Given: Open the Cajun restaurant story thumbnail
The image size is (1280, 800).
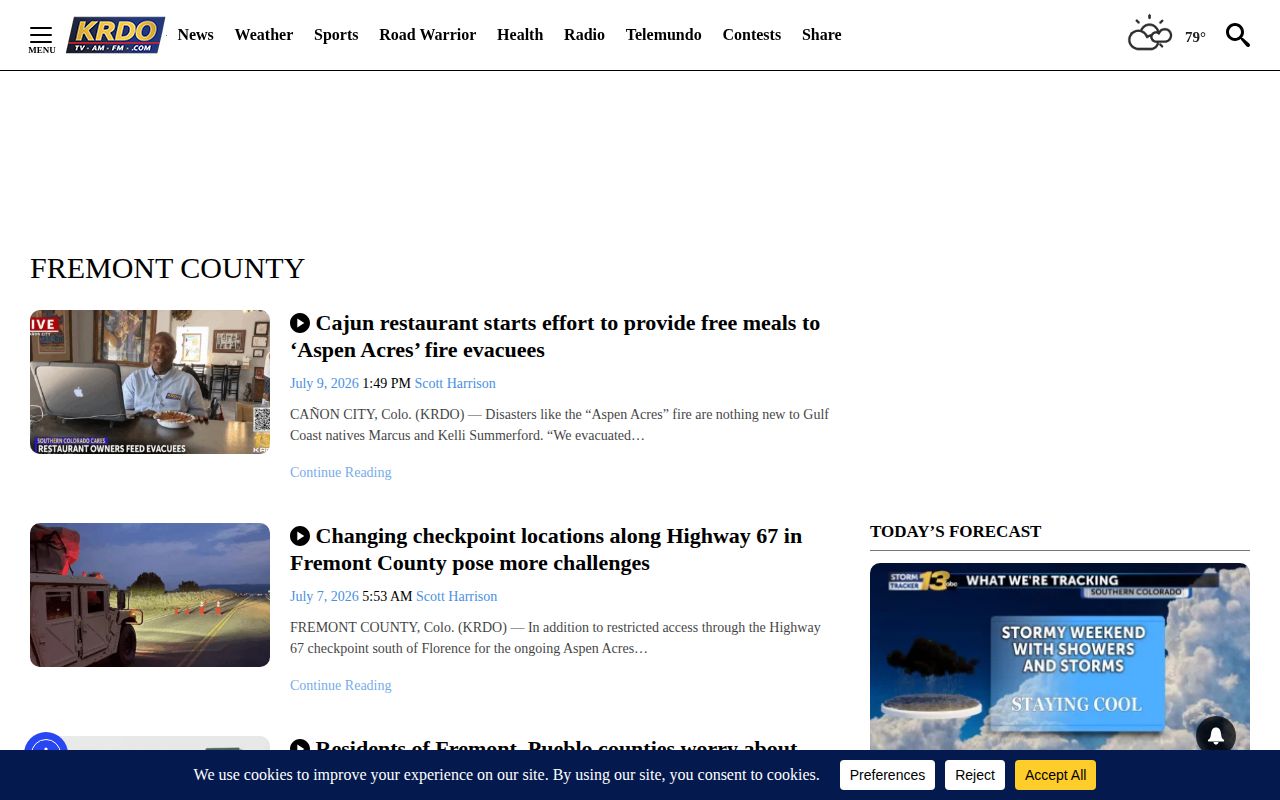Looking at the screenshot, I should (150, 382).
